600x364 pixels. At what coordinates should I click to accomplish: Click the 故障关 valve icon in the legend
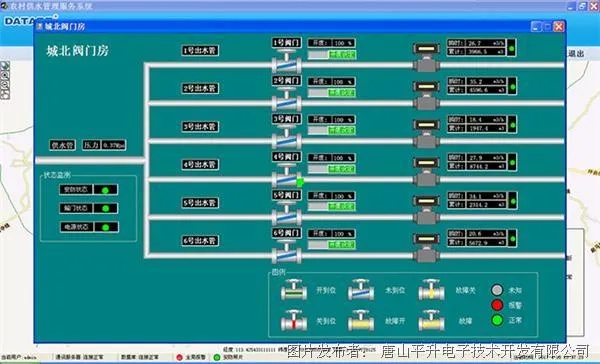(x=431, y=290)
